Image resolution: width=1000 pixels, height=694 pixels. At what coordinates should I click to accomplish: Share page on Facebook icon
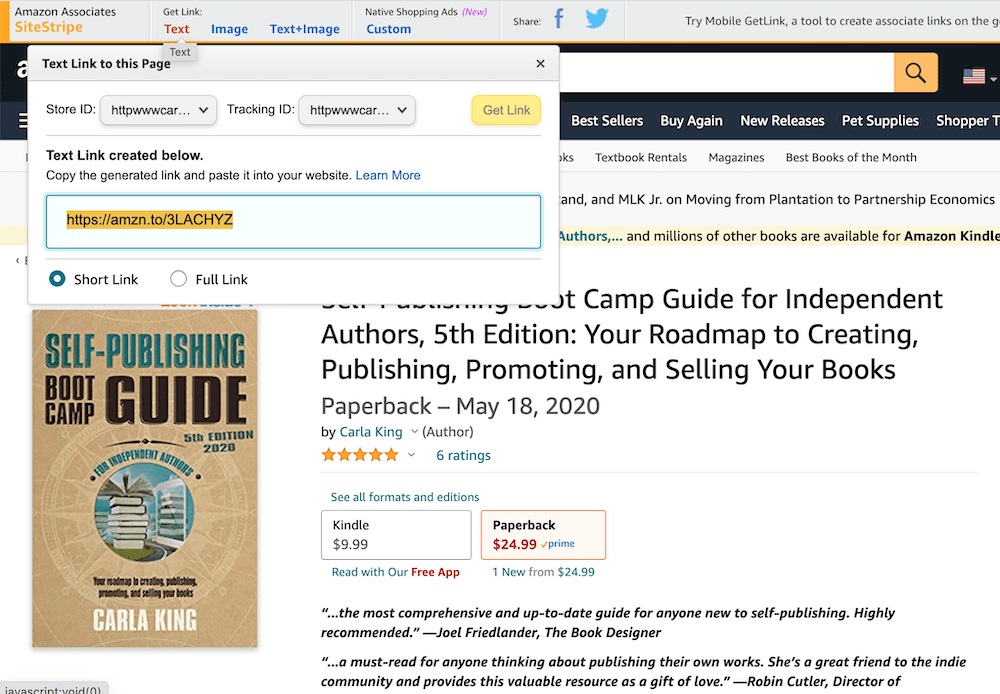559,19
